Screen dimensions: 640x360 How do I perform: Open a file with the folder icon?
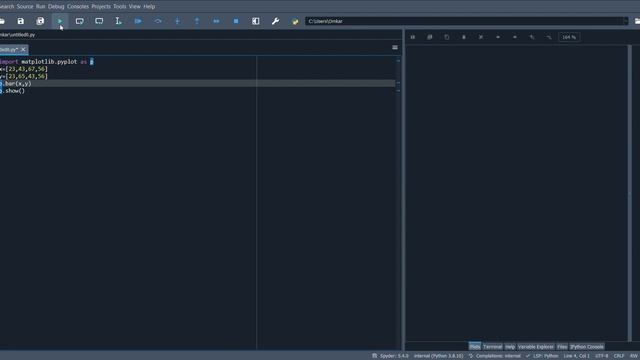click(2, 21)
